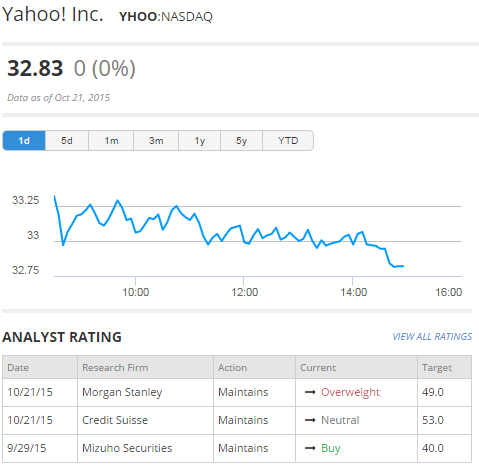
Task: Show the 1y price chart
Action: click(199, 141)
